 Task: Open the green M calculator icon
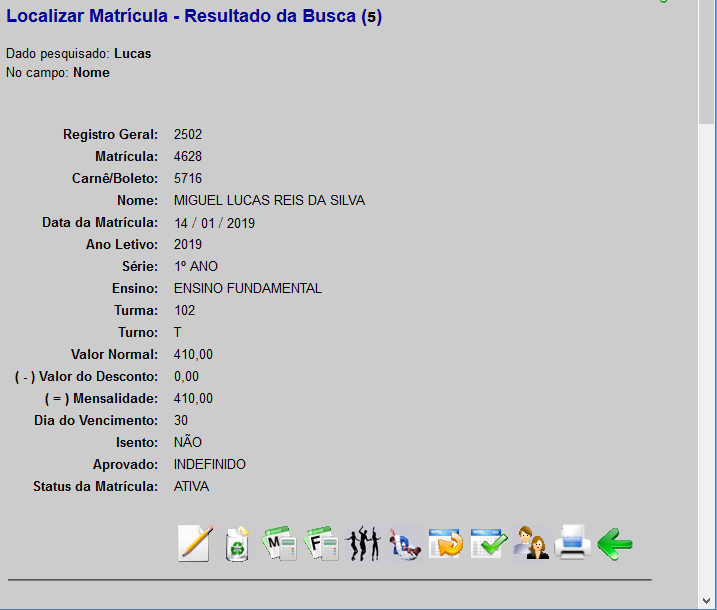point(279,543)
